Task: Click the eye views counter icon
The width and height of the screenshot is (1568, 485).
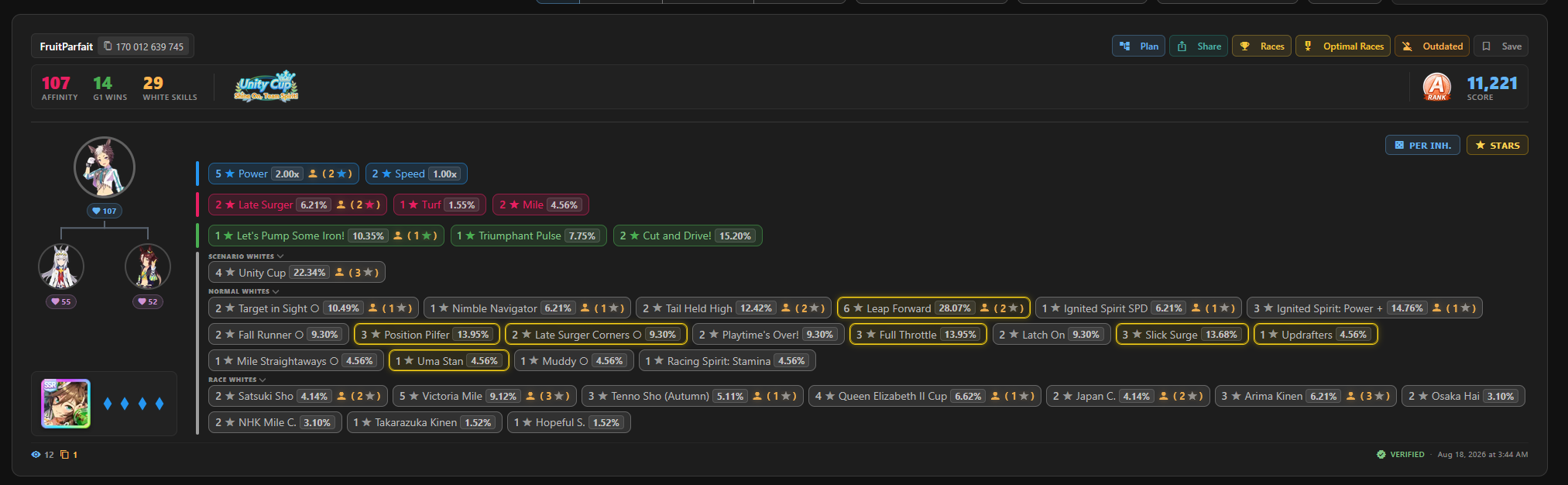Action: click(36, 455)
